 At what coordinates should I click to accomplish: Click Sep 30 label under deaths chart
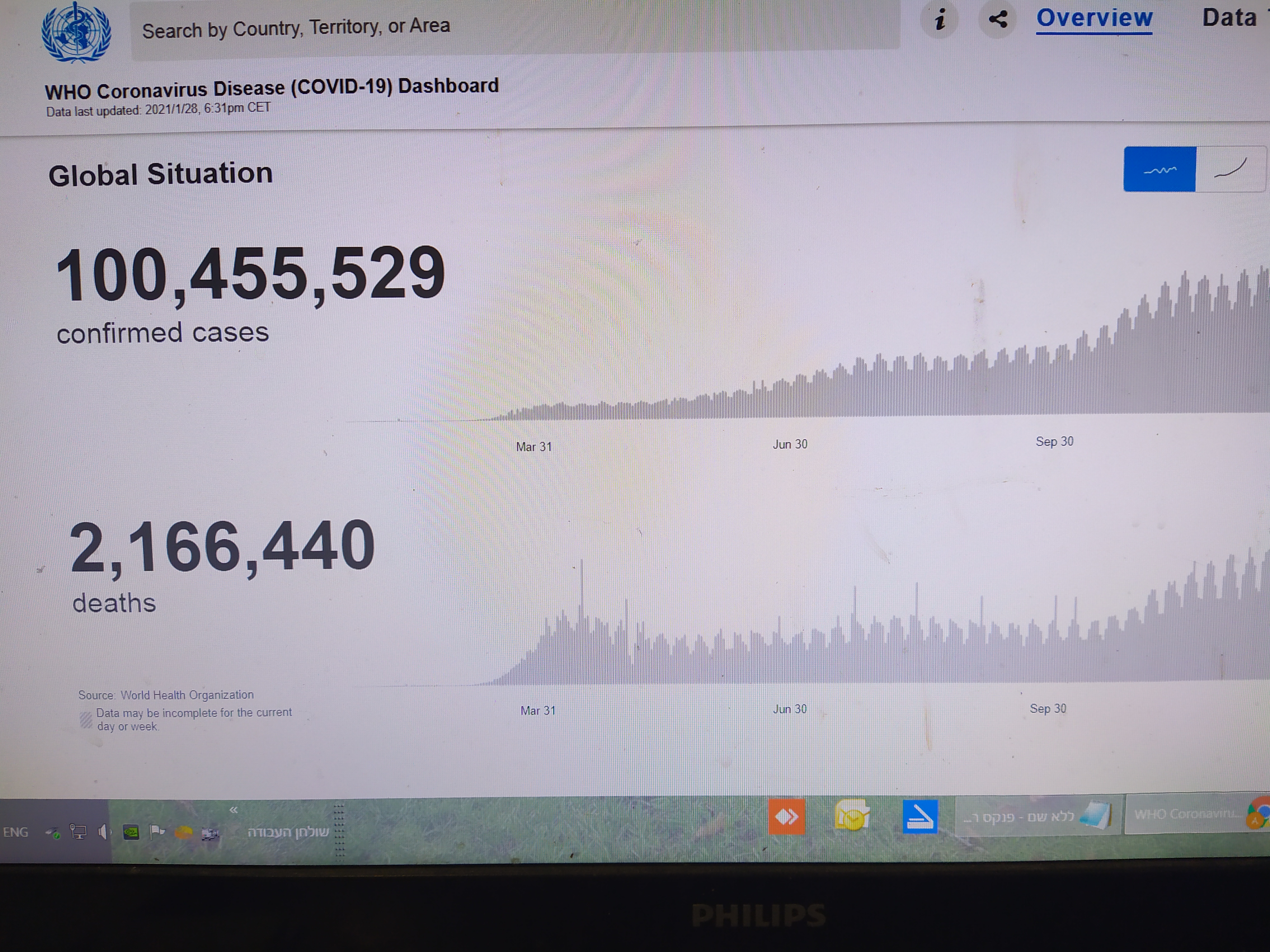pyautogui.click(x=1048, y=708)
